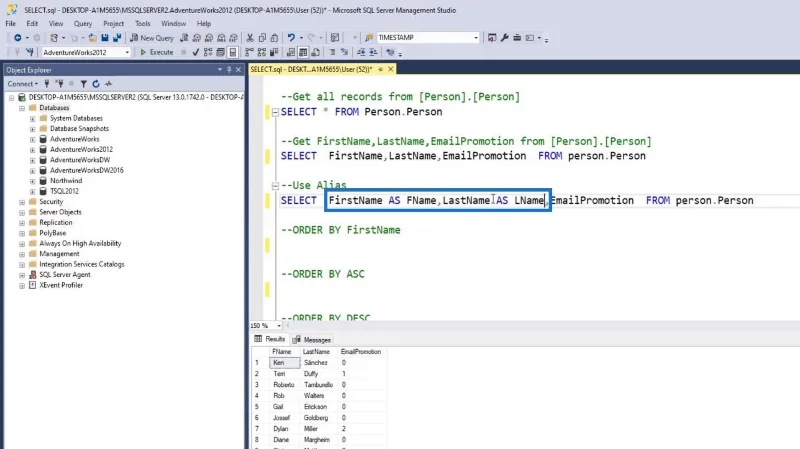
Task: Expand the AdventureWorks2012 database node
Action: 33,150
